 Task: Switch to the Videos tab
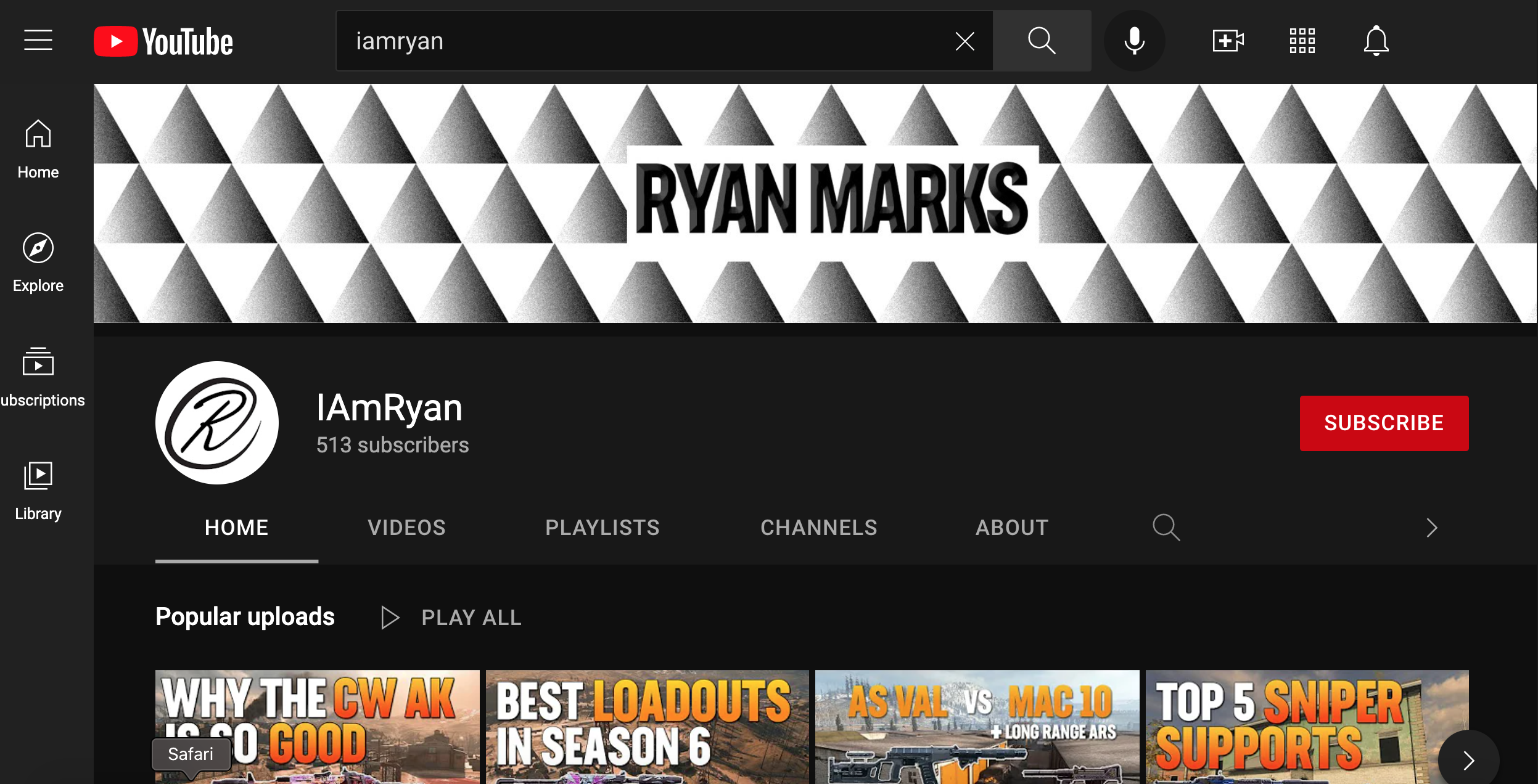[406, 528]
